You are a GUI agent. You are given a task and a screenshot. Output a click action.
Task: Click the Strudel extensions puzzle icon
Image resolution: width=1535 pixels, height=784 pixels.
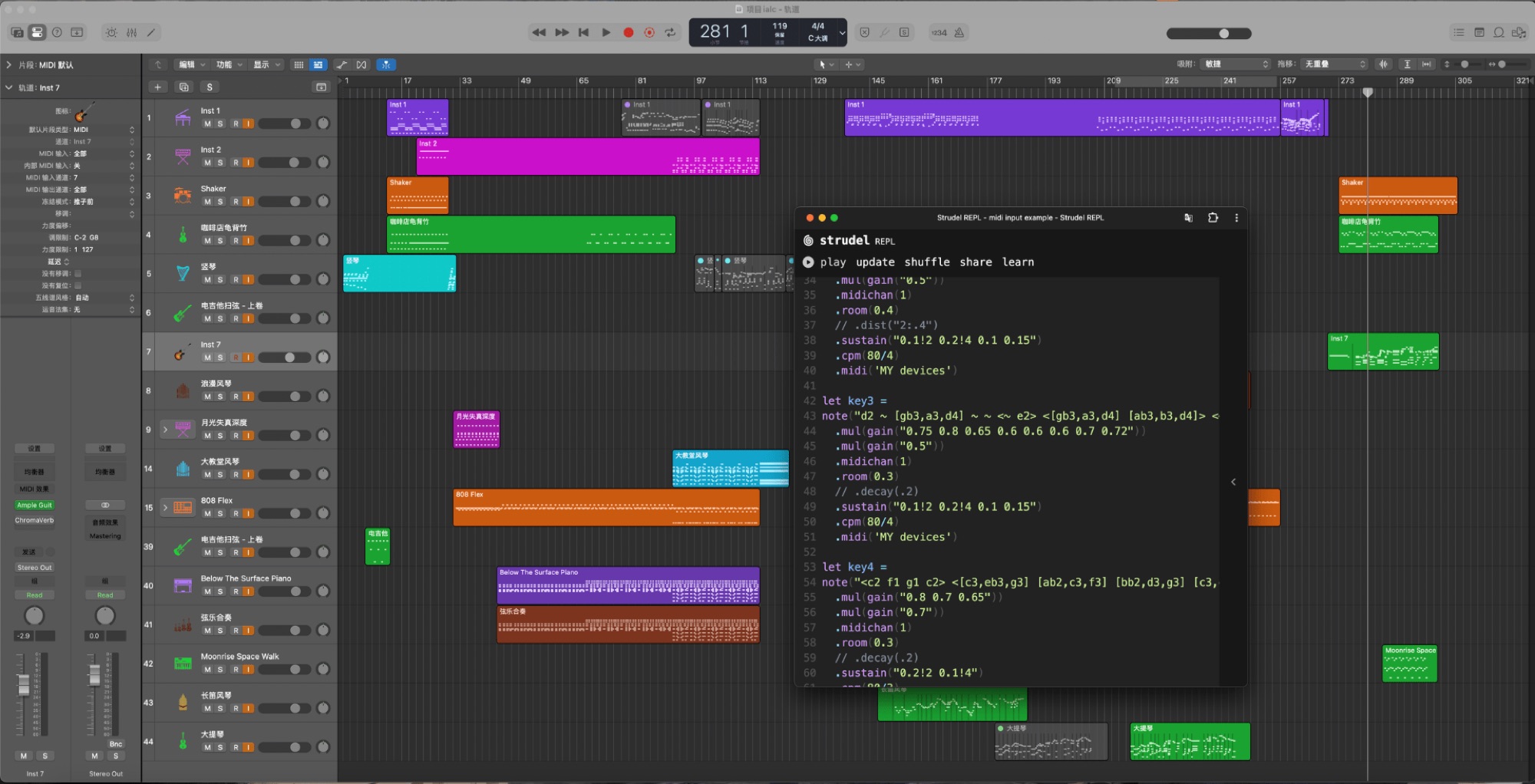pyautogui.click(x=1213, y=218)
